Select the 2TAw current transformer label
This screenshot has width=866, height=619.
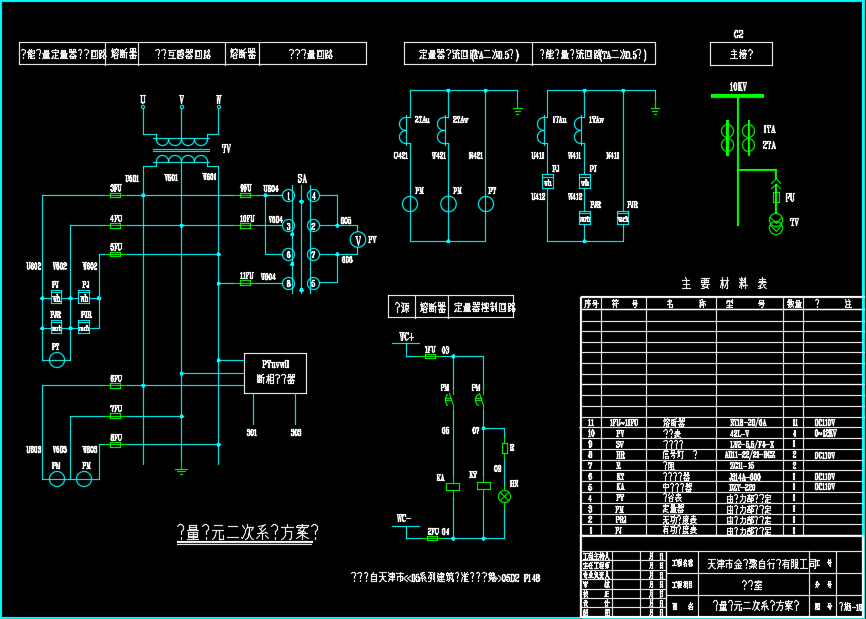(x=461, y=119)
